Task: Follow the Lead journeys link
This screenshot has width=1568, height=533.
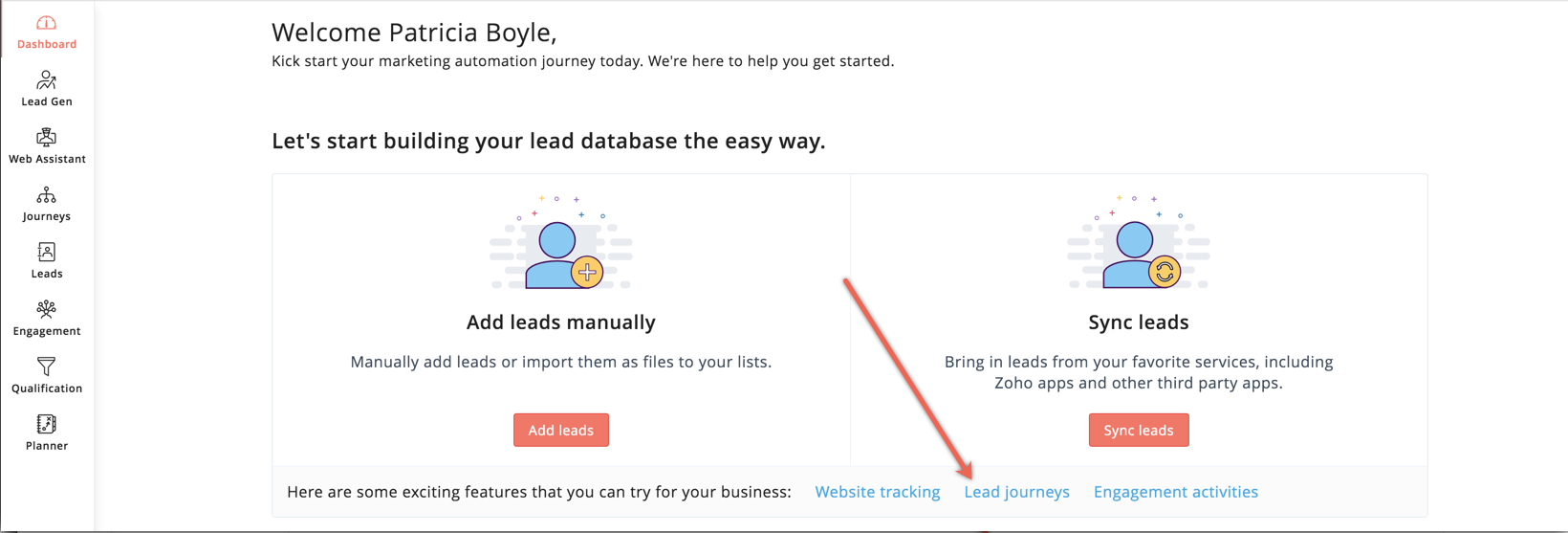Action: point(1016,492)
